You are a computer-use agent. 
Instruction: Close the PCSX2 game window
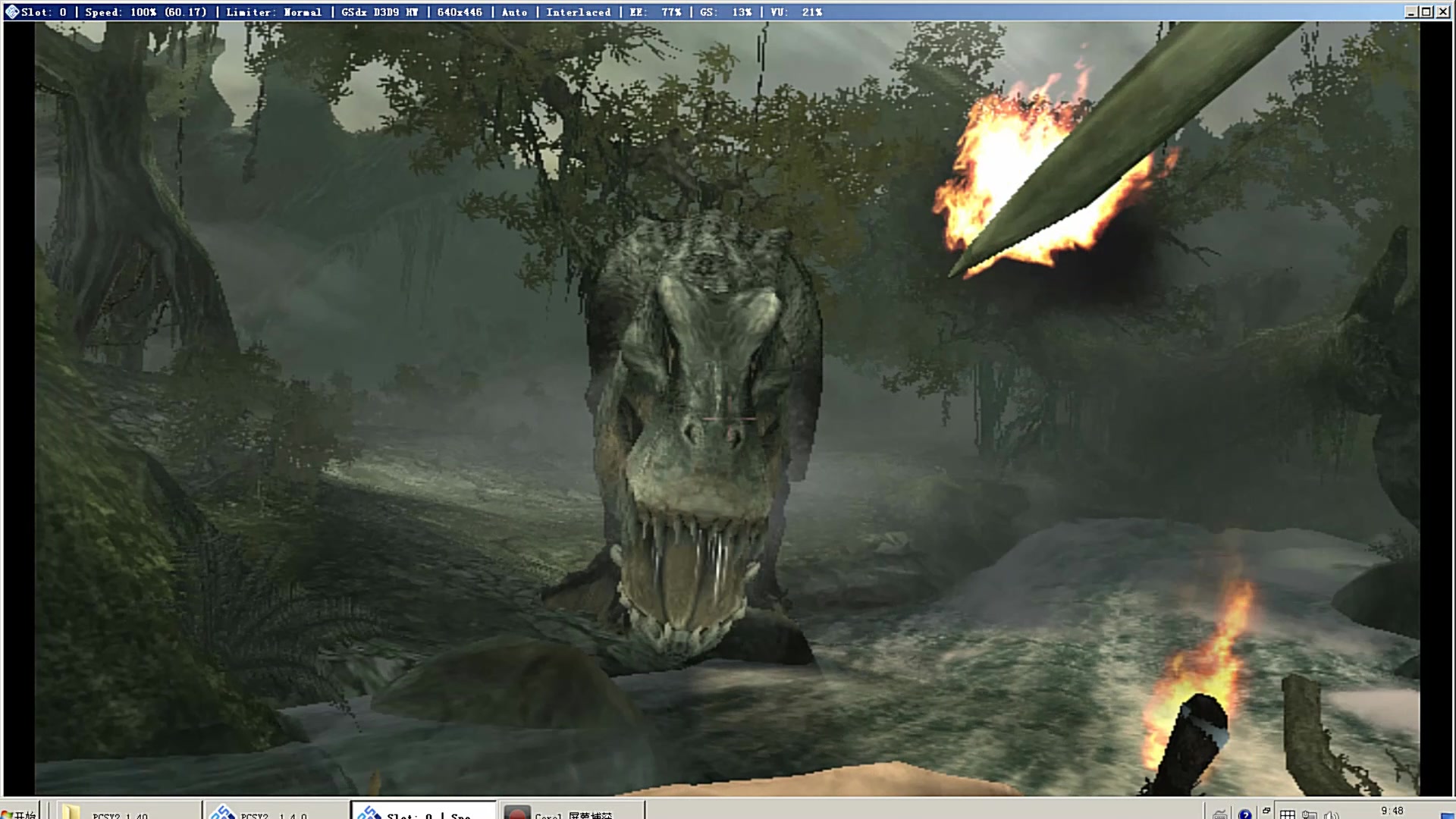pyautogui.click(x=1443, y=11)
